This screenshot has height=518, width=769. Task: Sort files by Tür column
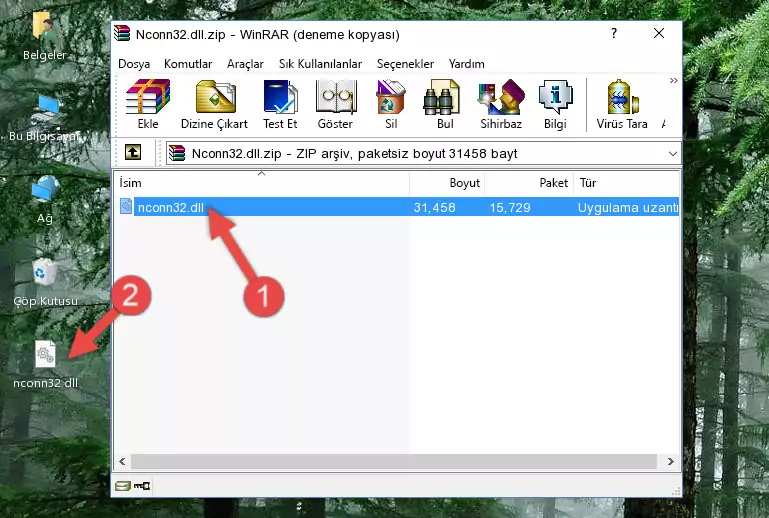[626, 183]
